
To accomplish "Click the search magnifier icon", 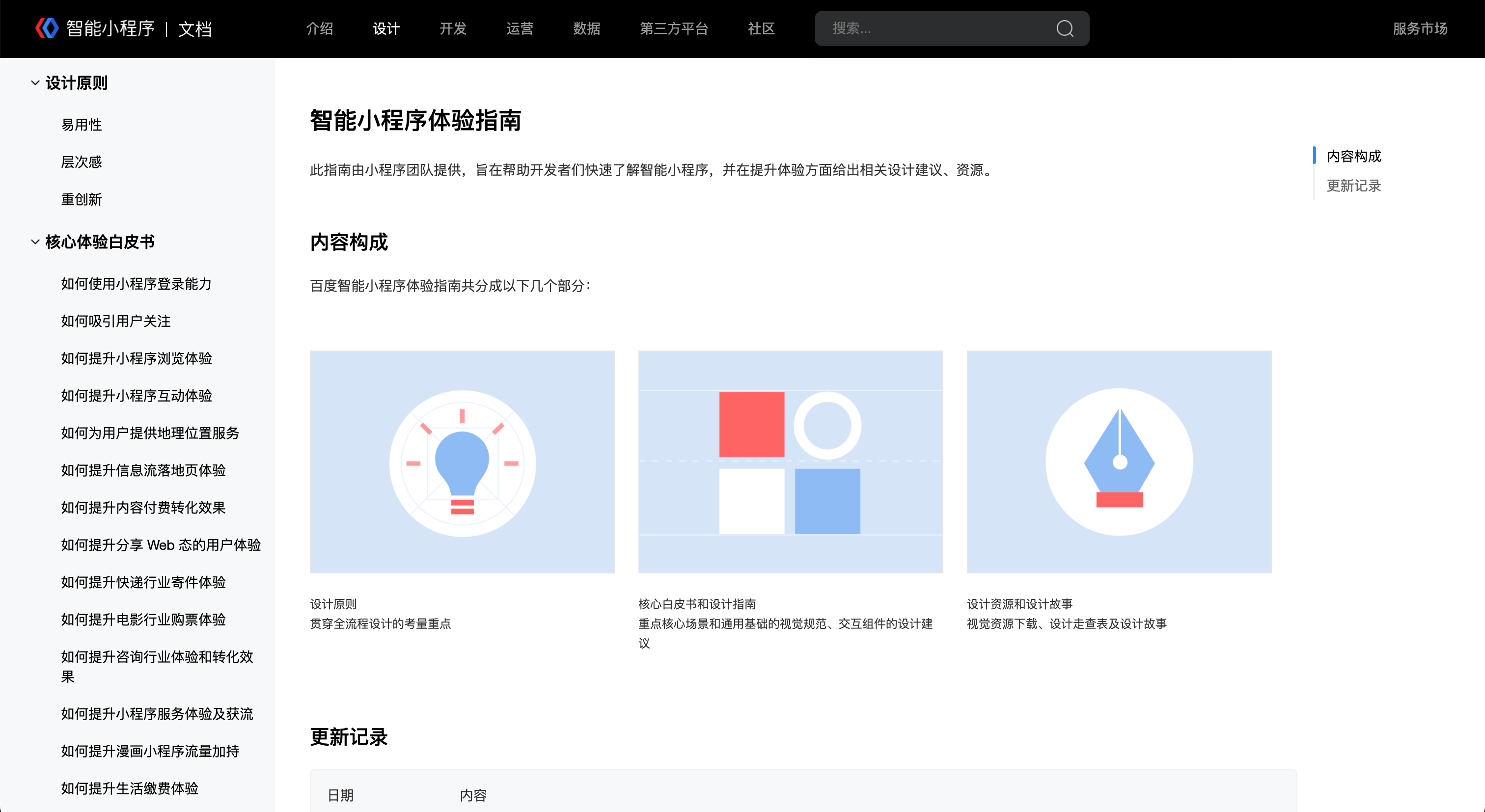I will click(1064, 28).
